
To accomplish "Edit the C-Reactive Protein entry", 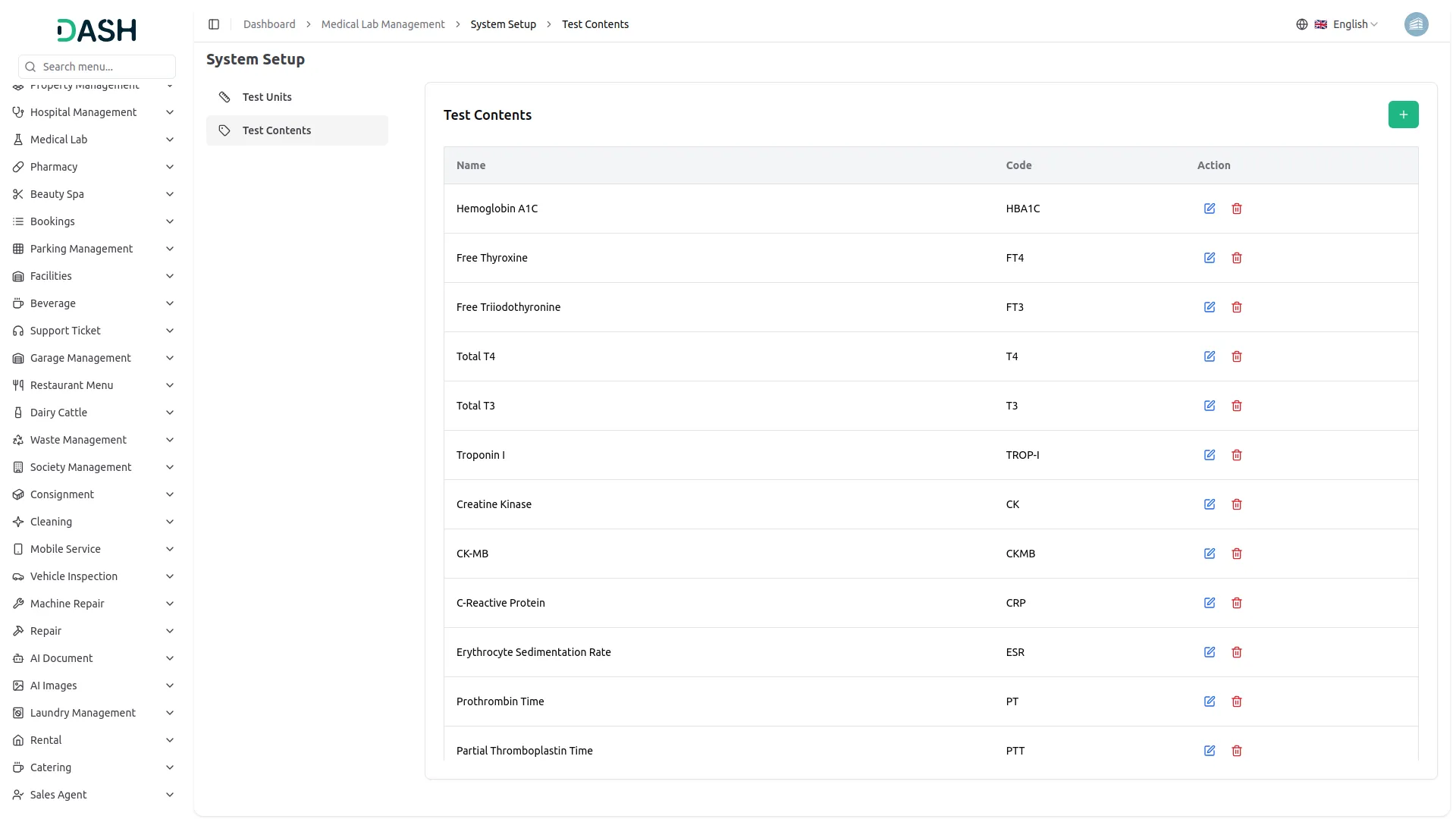I will point(1210,603).
